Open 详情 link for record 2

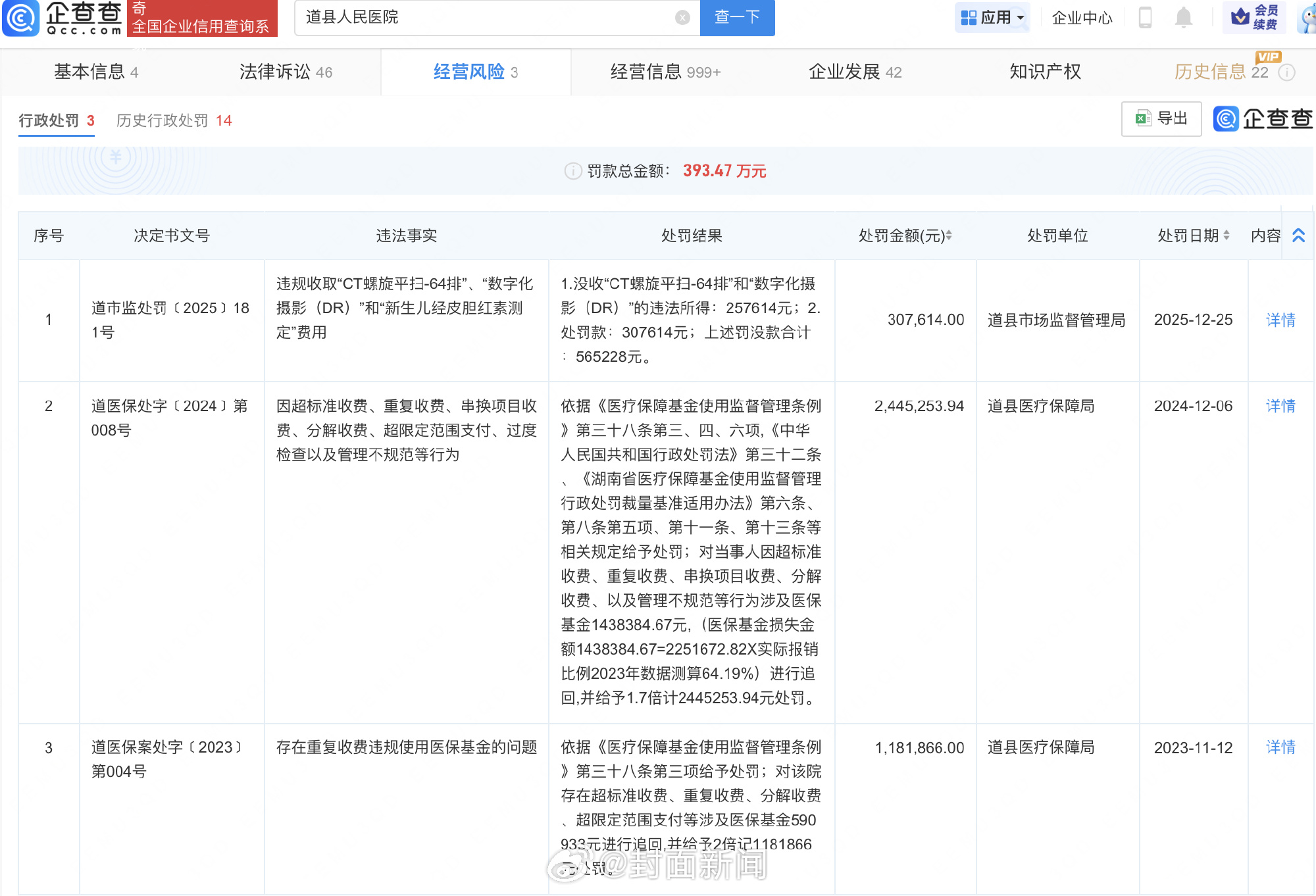[1280, 406]
